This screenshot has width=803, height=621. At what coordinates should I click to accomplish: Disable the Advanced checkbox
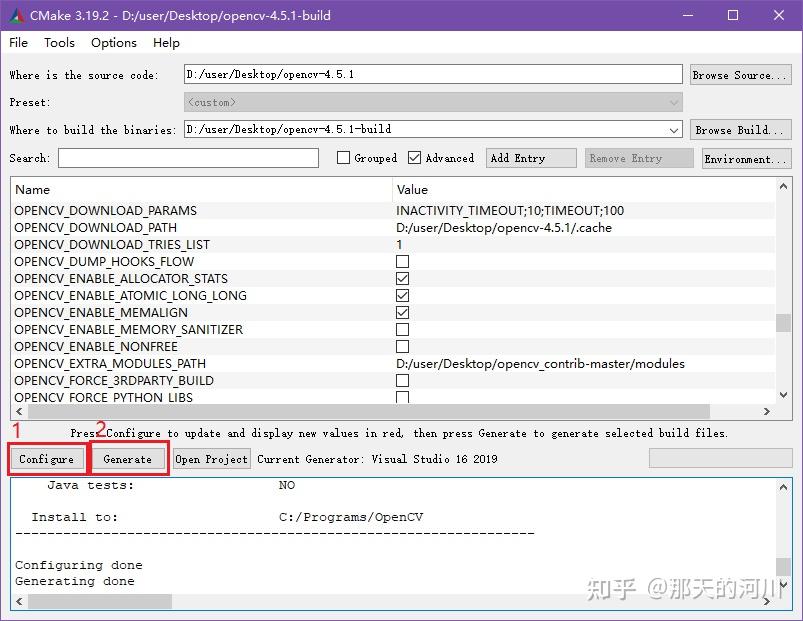[415, 157]
